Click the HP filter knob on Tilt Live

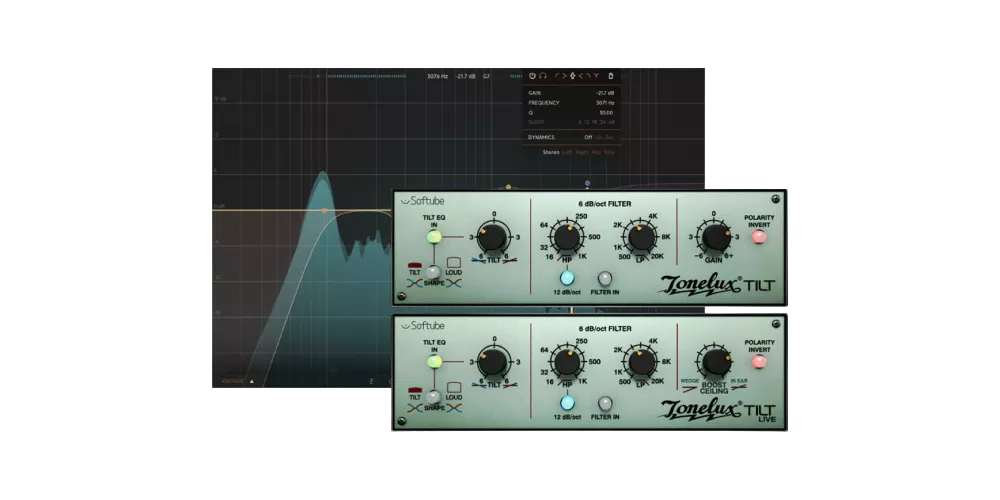[566, 362]
